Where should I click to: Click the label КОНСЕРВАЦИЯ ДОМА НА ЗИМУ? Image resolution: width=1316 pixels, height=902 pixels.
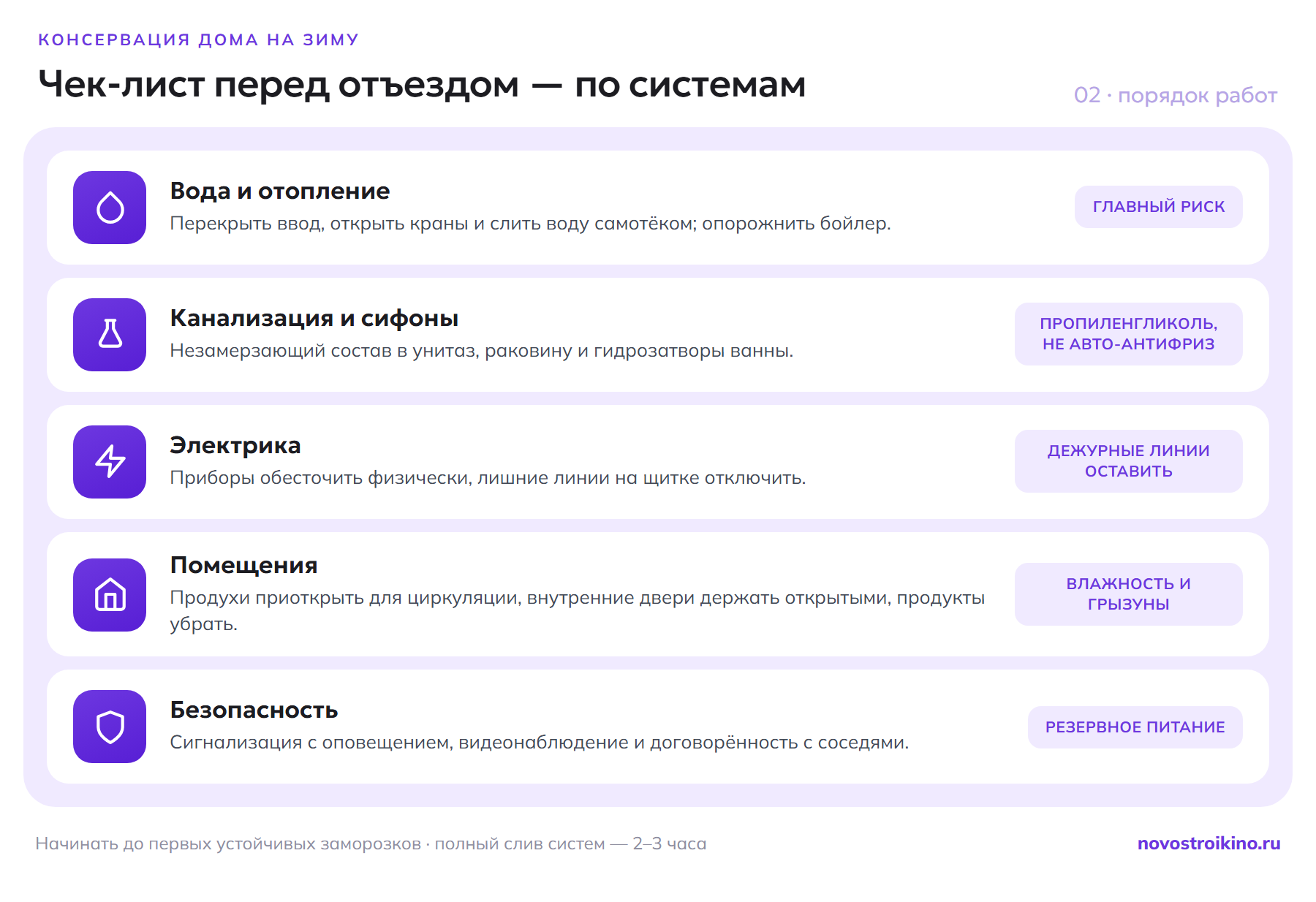[198, 39]
